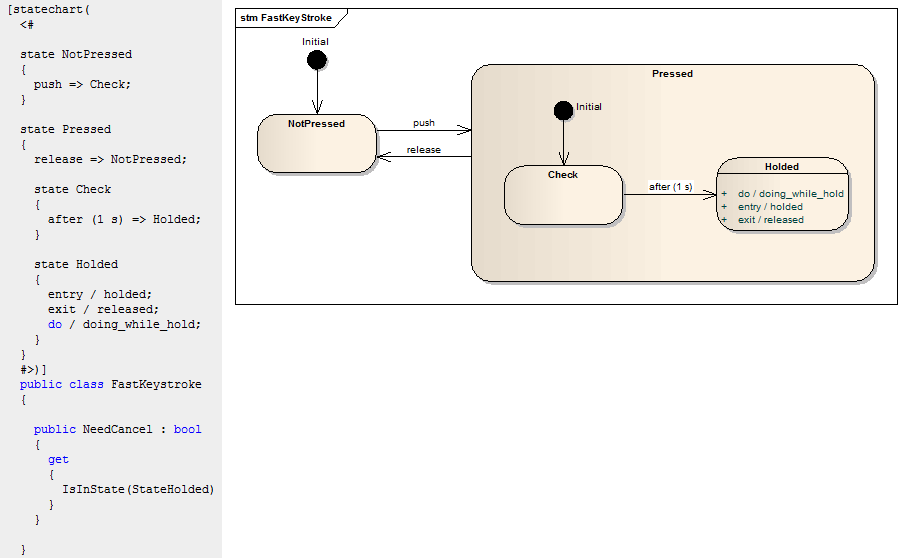Image resolution: width=906 pixels, height=559 pixels.
Task: Click 'push => Check;' in the code
Action: [82, 84]
